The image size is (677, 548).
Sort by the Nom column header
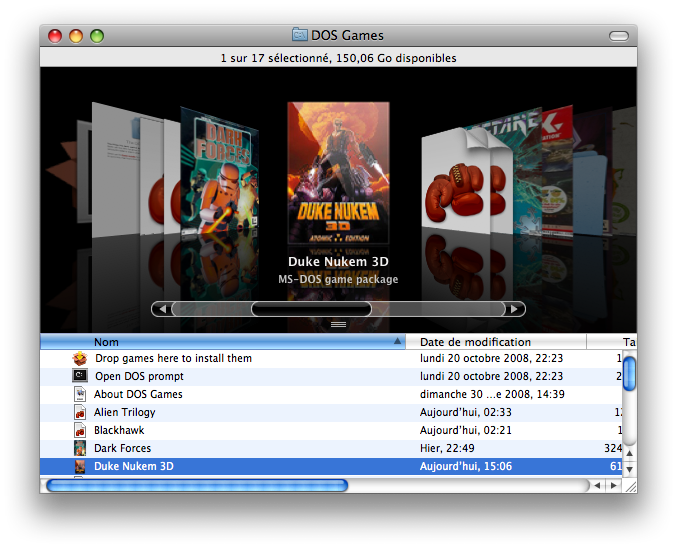coord(223,342)
